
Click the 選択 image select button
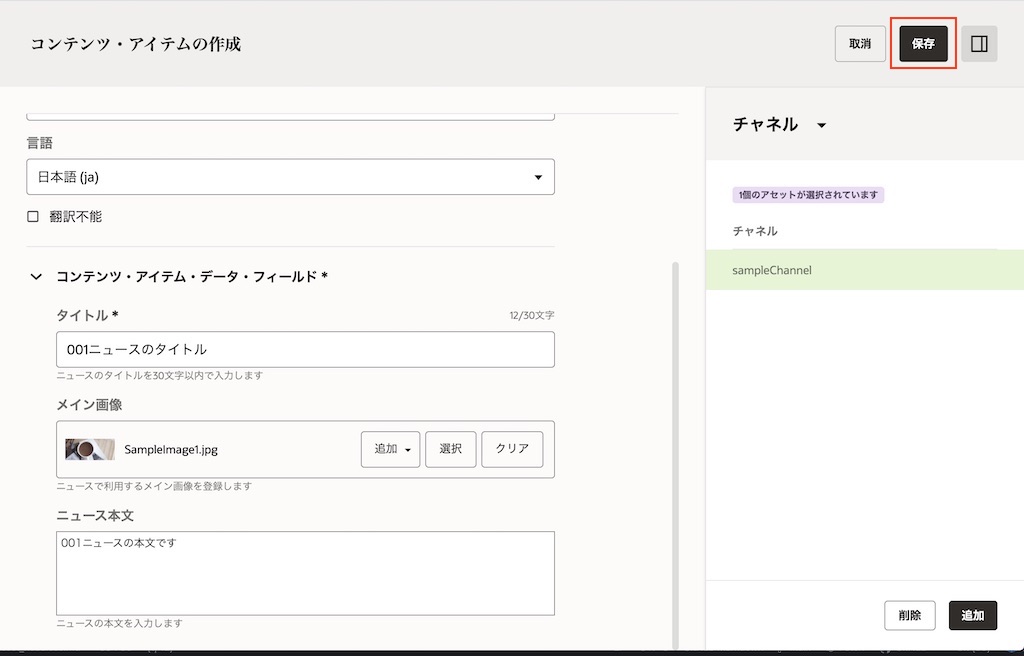pyautogui.click(x=450, y=449)
